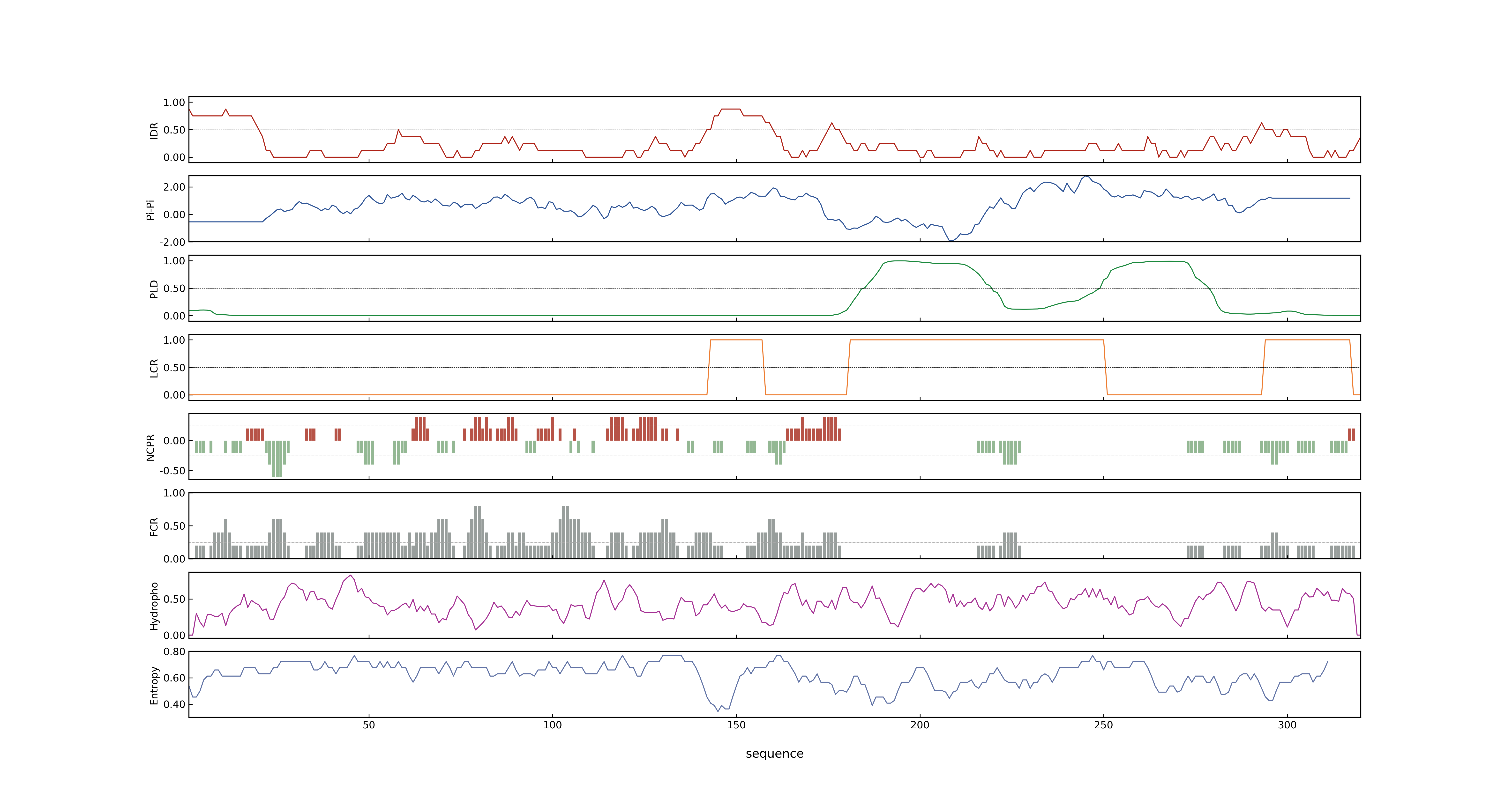The width and height of the screenshot is (1512, 806).
Task: Click the 0.40 tick on Entropy axis
Action: pyautogui.click(x=174, y=704)
